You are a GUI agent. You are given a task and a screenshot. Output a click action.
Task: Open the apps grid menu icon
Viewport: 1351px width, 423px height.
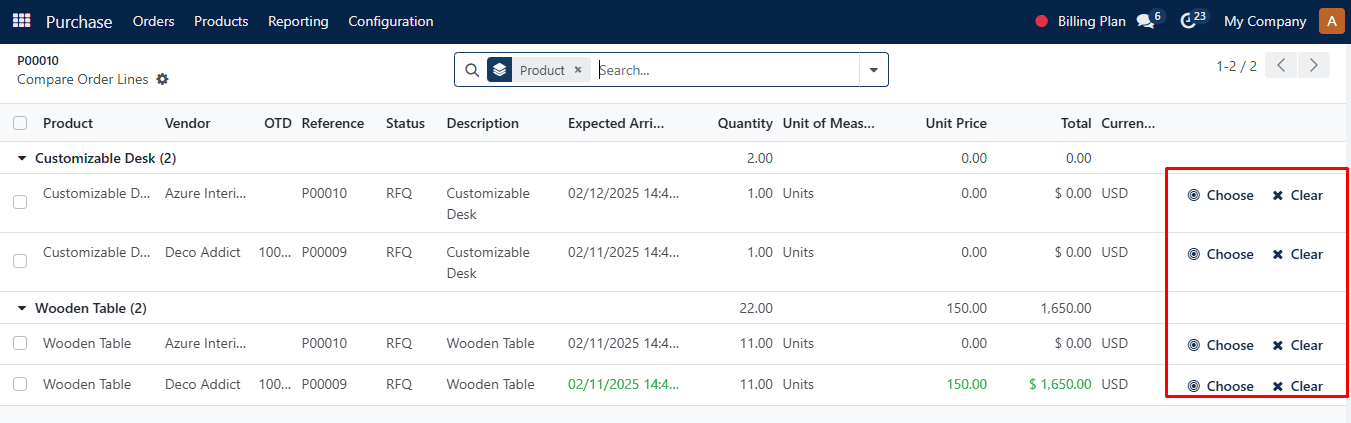pyautogui.click(x=21, y=21)
